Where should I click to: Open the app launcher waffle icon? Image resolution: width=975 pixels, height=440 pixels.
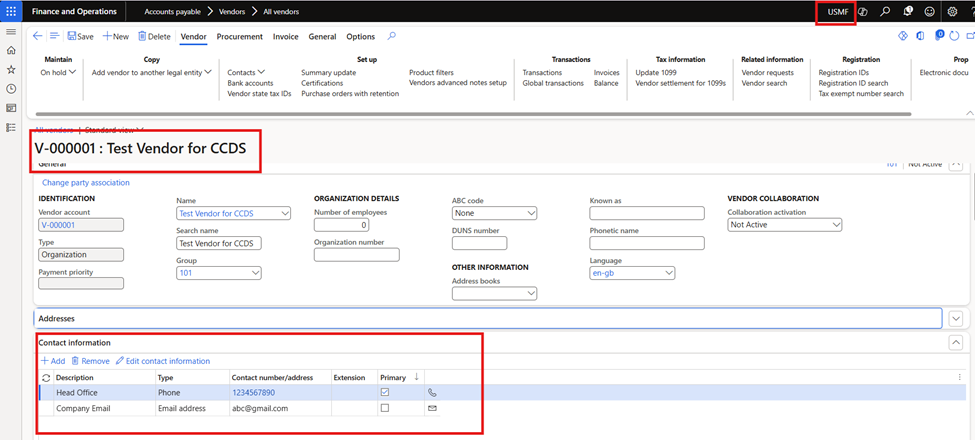point(11,11)
